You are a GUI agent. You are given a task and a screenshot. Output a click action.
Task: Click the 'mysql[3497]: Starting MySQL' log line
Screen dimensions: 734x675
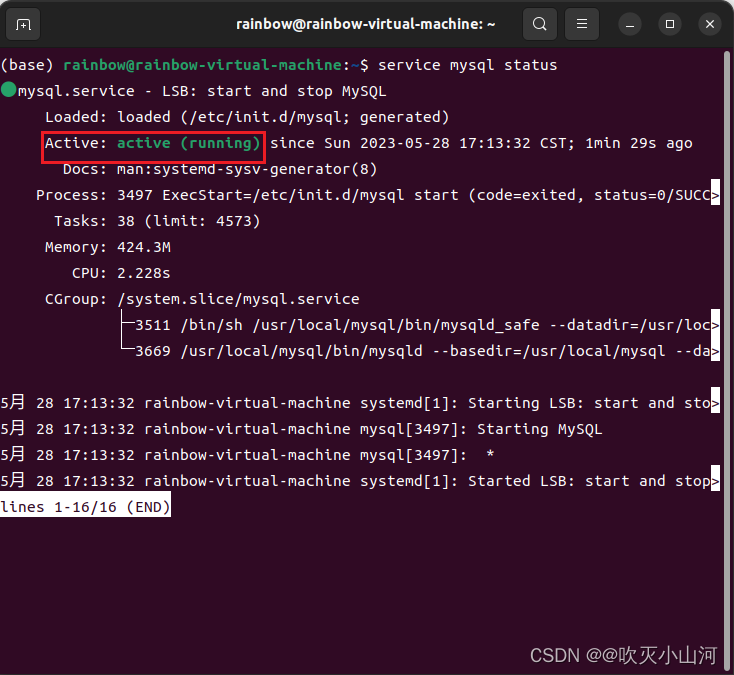point(301,429)
